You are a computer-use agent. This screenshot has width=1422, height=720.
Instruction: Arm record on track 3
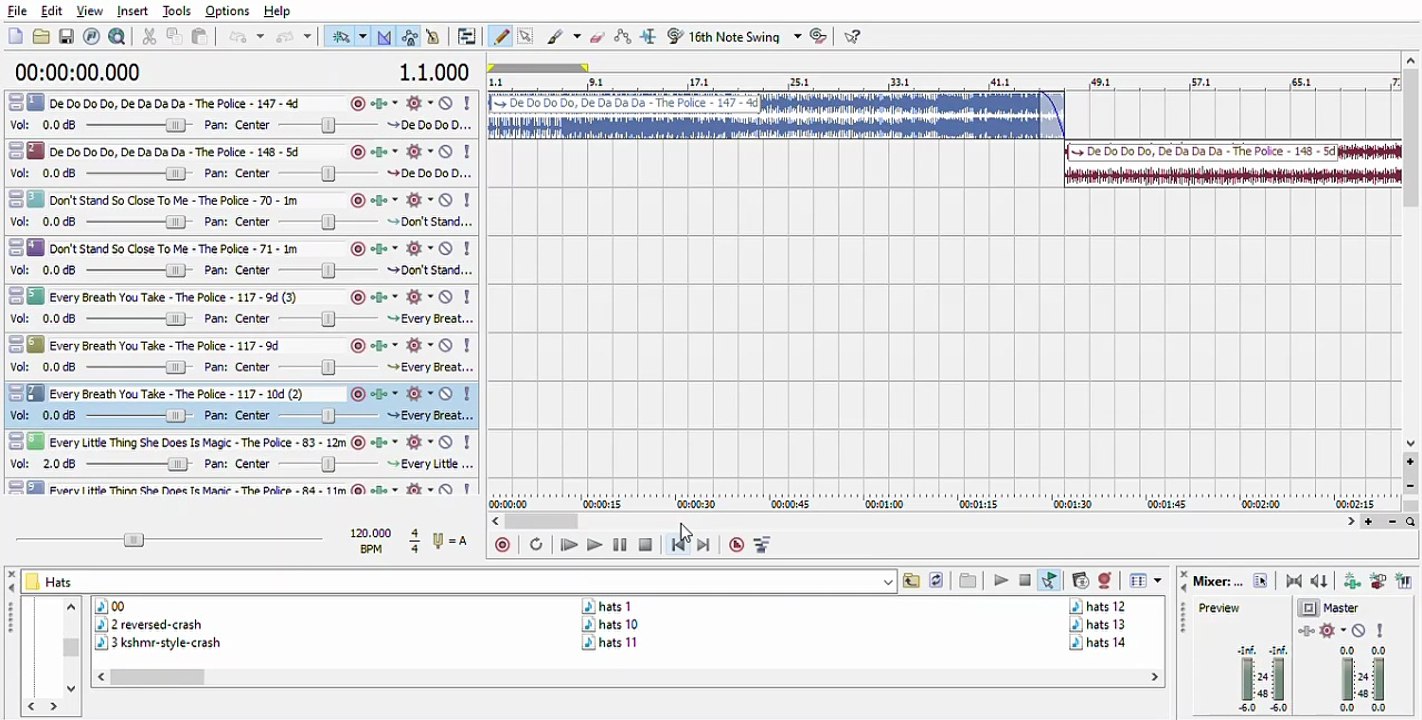(x=357, y=200)
